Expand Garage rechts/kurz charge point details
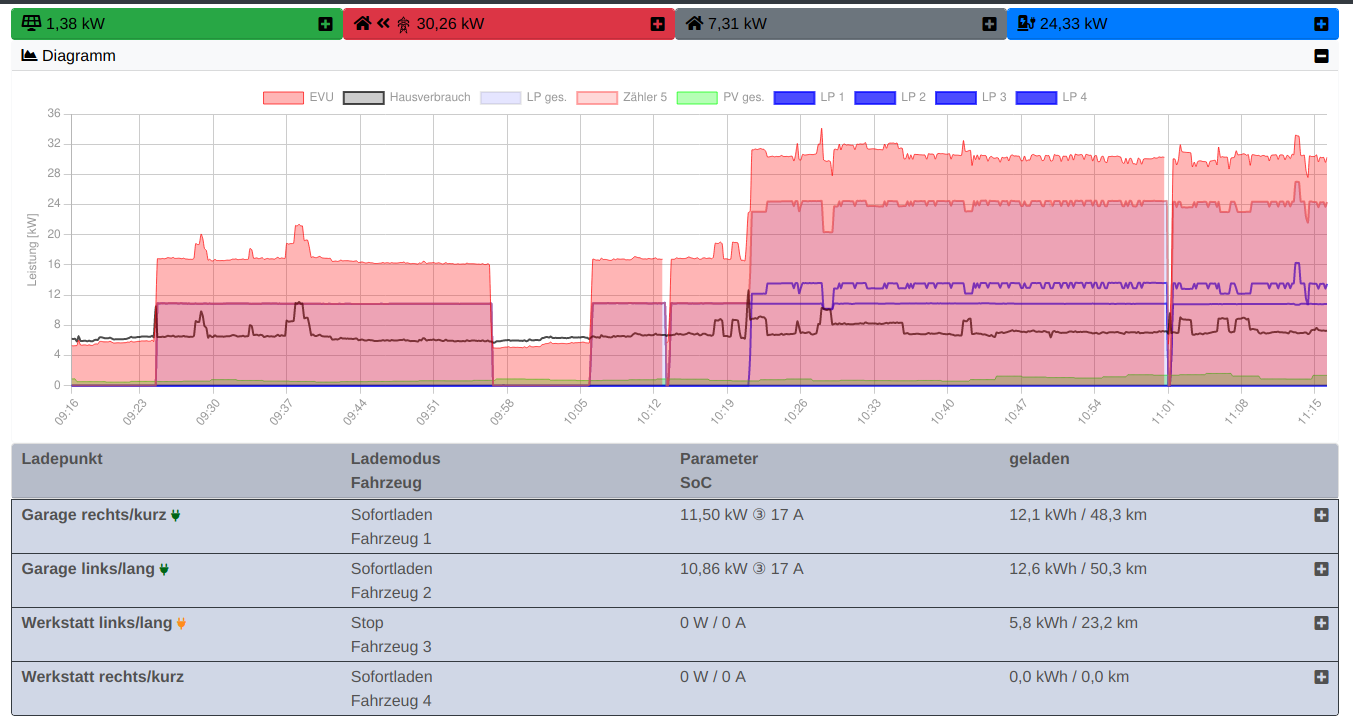Screen dimensions: 1353x725 coord(1321,515)
